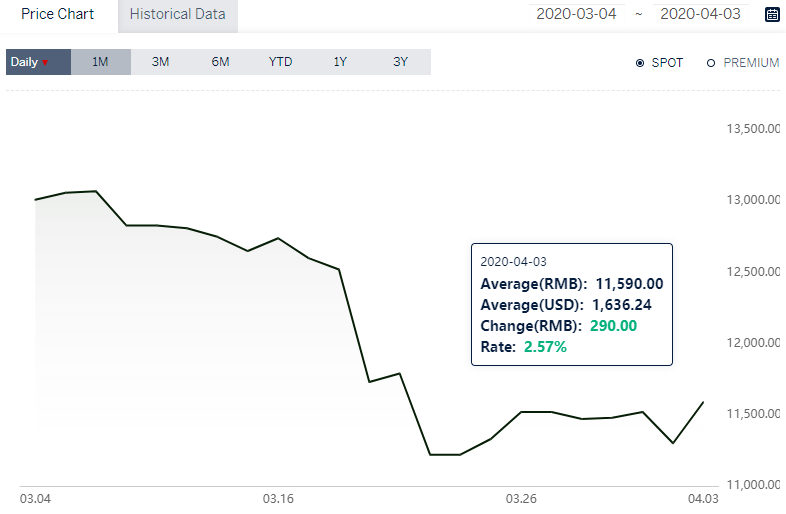The image size is (786, 514).
Task: Edit the end date 2020-04-03 field
Action: tap(700, 14)
